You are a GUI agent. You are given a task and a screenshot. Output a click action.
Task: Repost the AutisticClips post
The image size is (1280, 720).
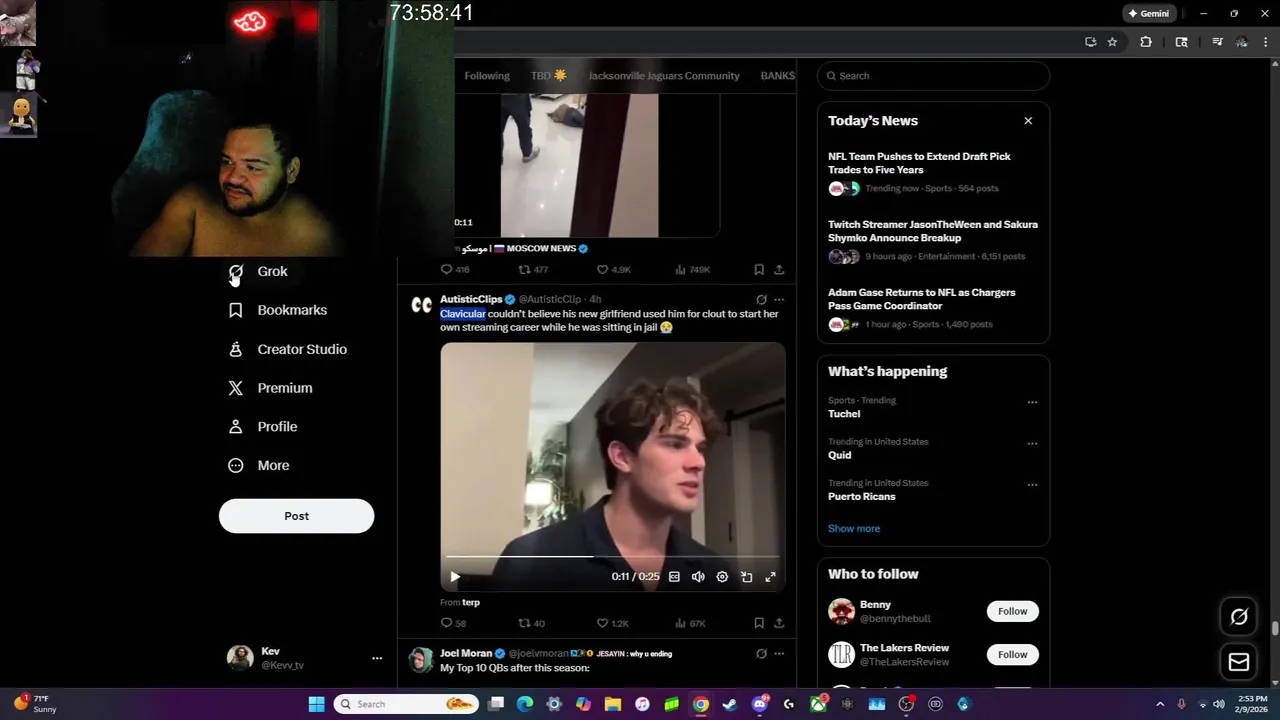531,623
